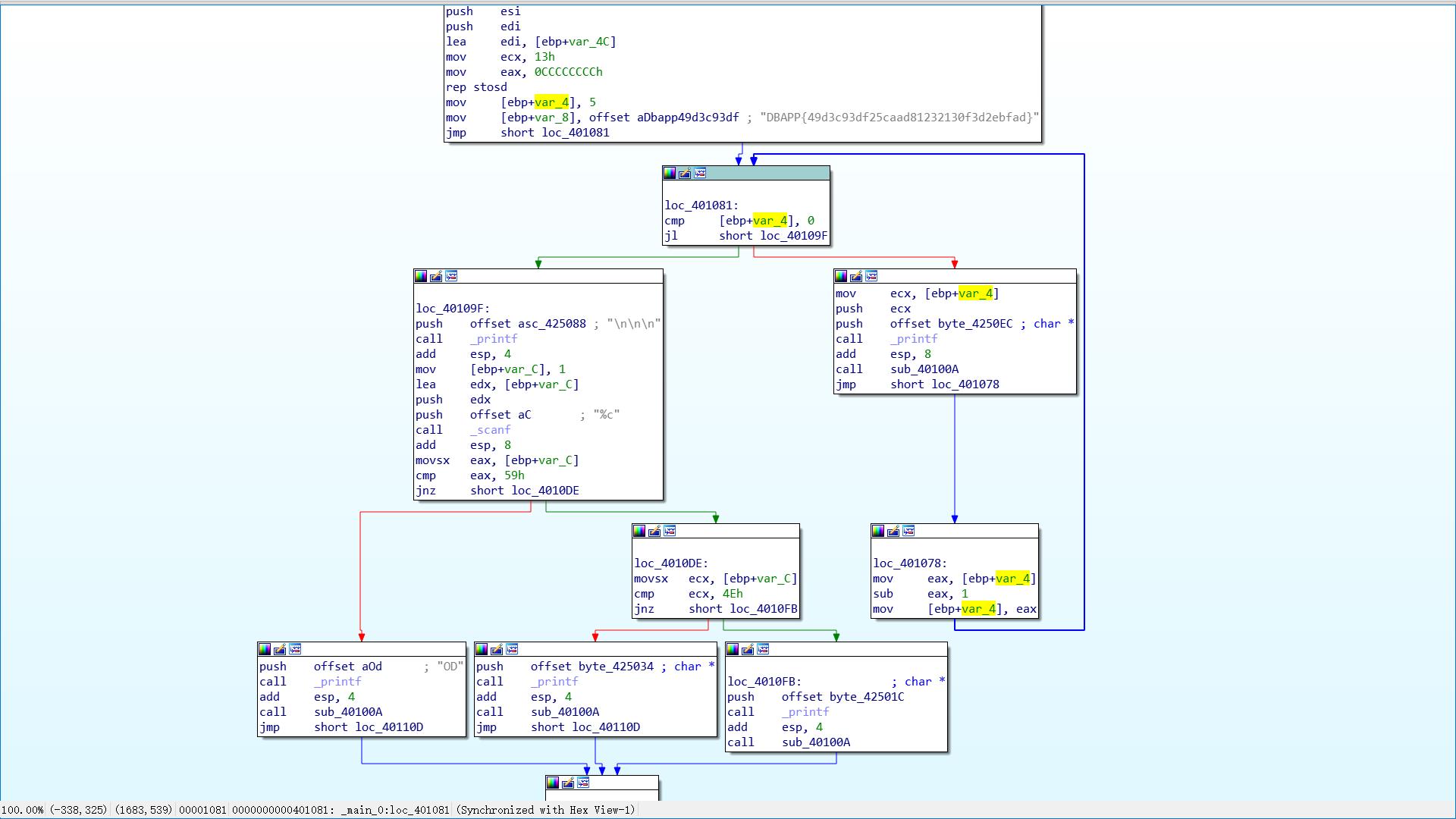Click the graph view icon on loc_4010DE block
Viewport: 1456px width, 819px height.
[x=668, y=530]
